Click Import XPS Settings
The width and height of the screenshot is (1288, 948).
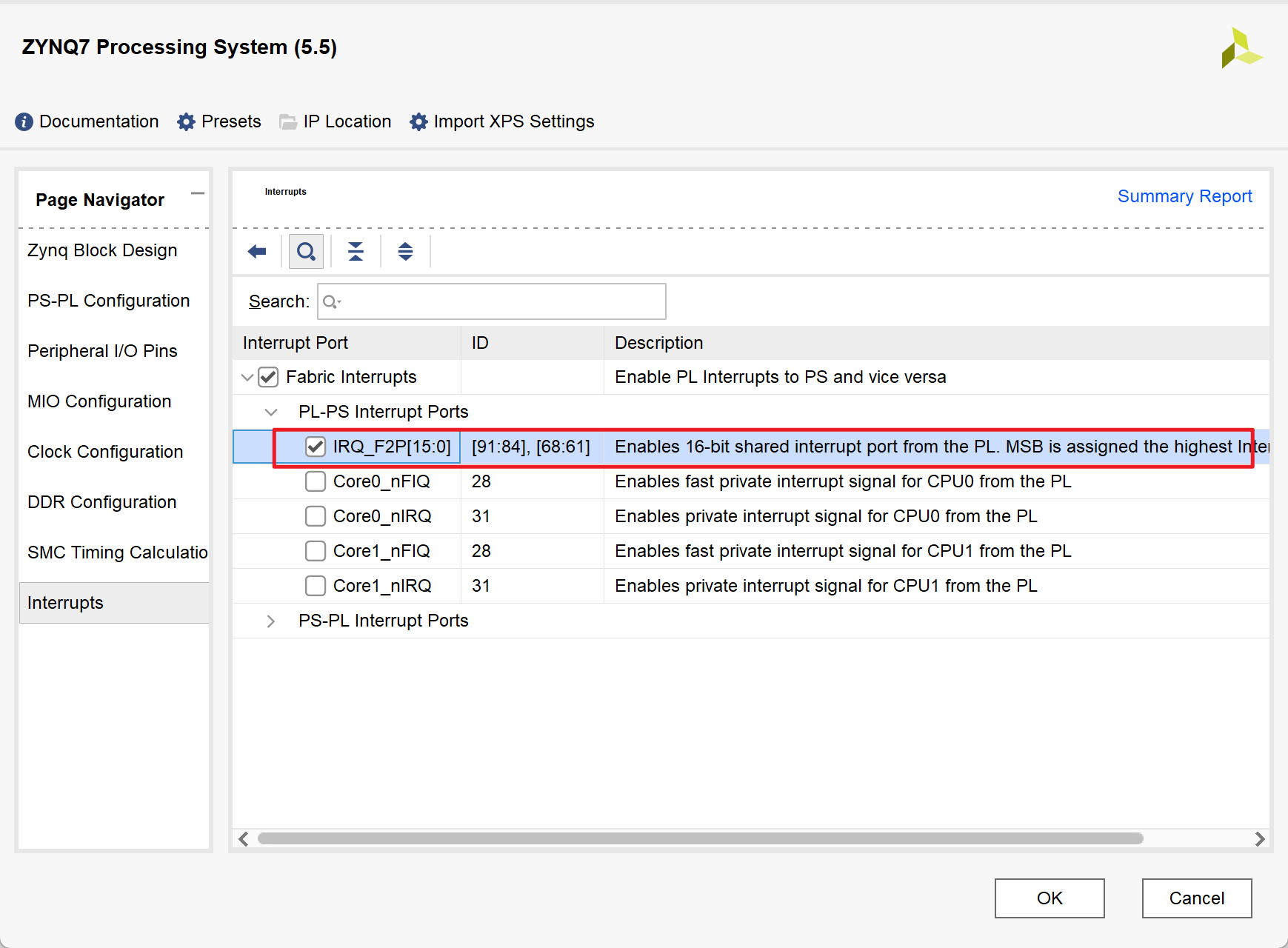tap(514, 121)
